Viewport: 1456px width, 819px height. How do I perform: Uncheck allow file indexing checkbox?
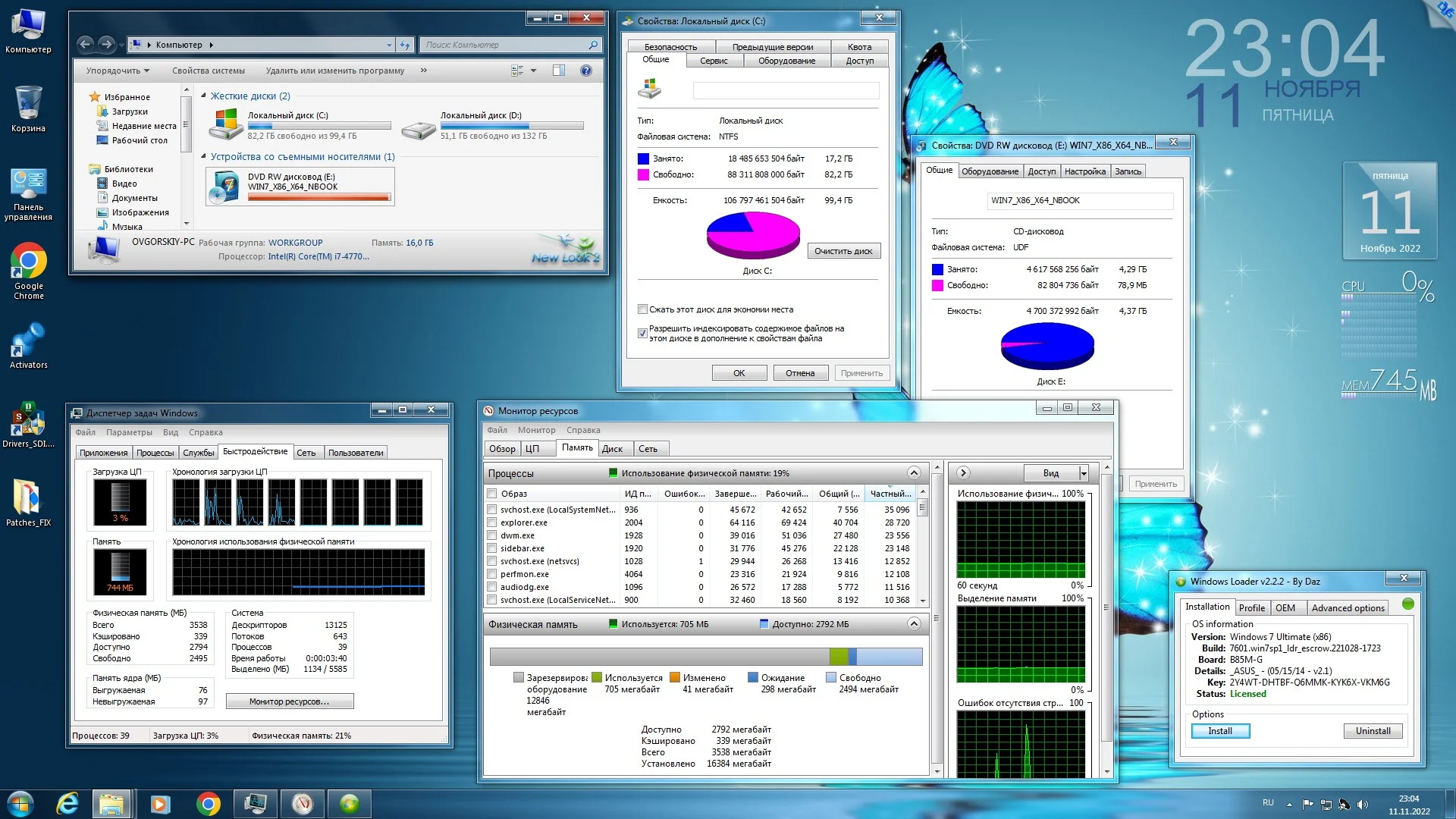pyautogui.click(x=643, y=333)
